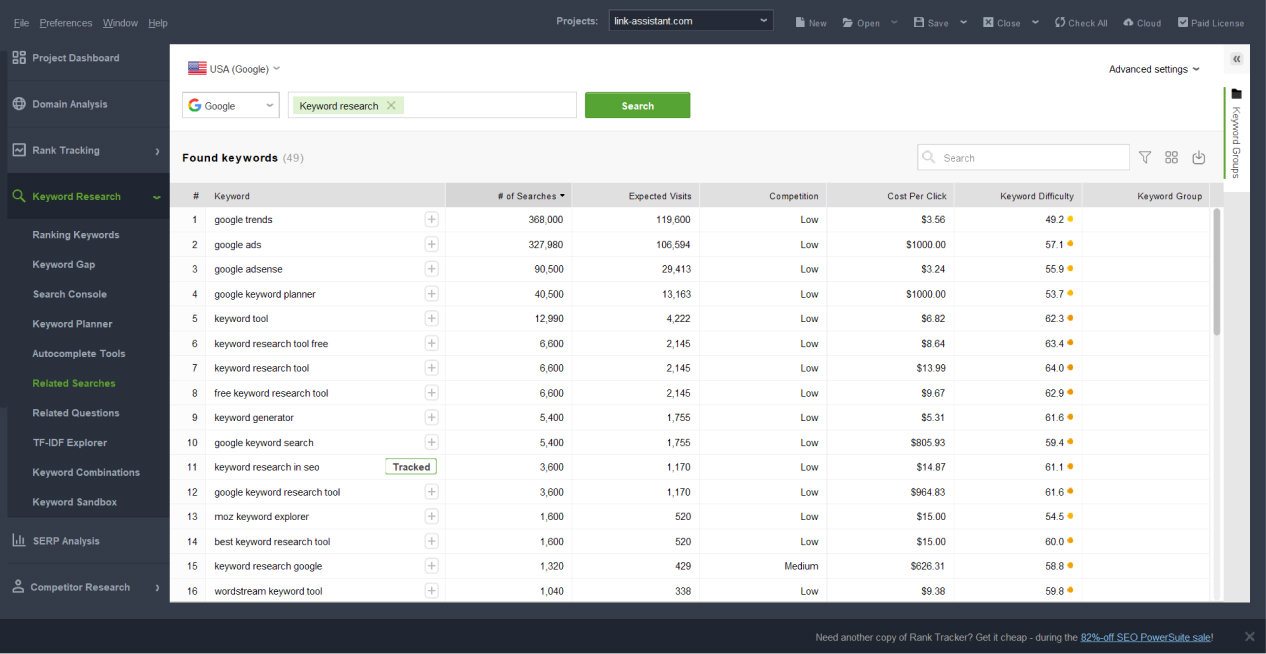
Task: Click the keyword query input field
Action: (432, 105)
